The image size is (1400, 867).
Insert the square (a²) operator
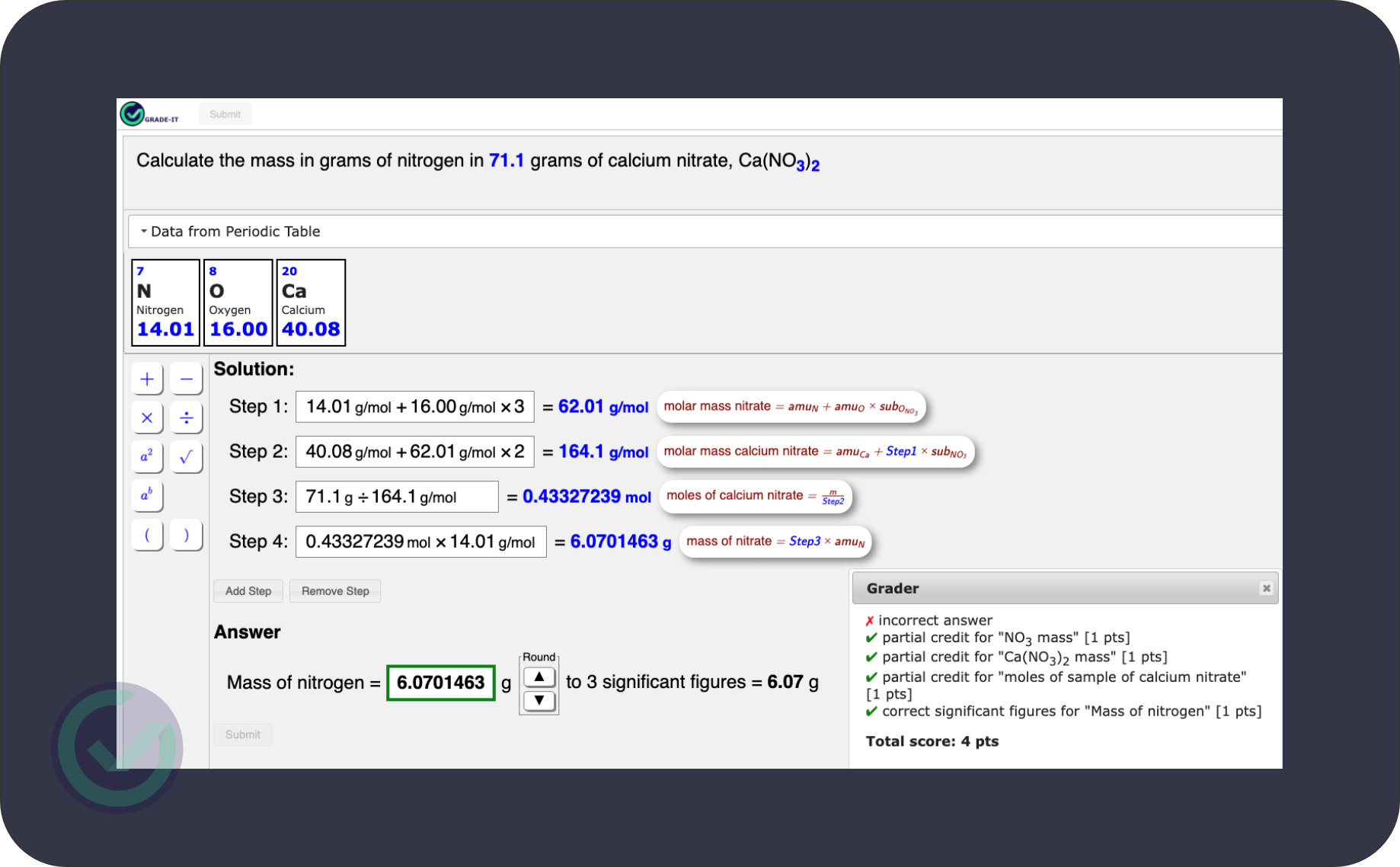(147, 456)
